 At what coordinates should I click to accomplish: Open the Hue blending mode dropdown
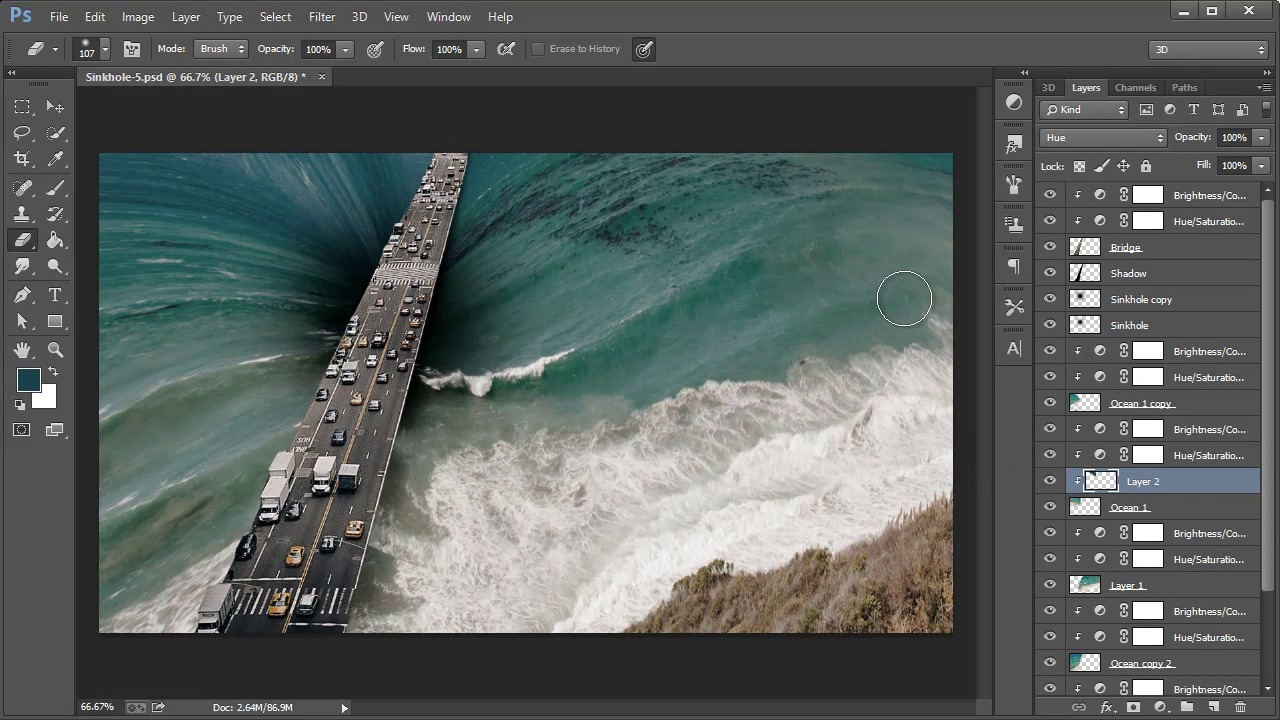click(1103, 138)
